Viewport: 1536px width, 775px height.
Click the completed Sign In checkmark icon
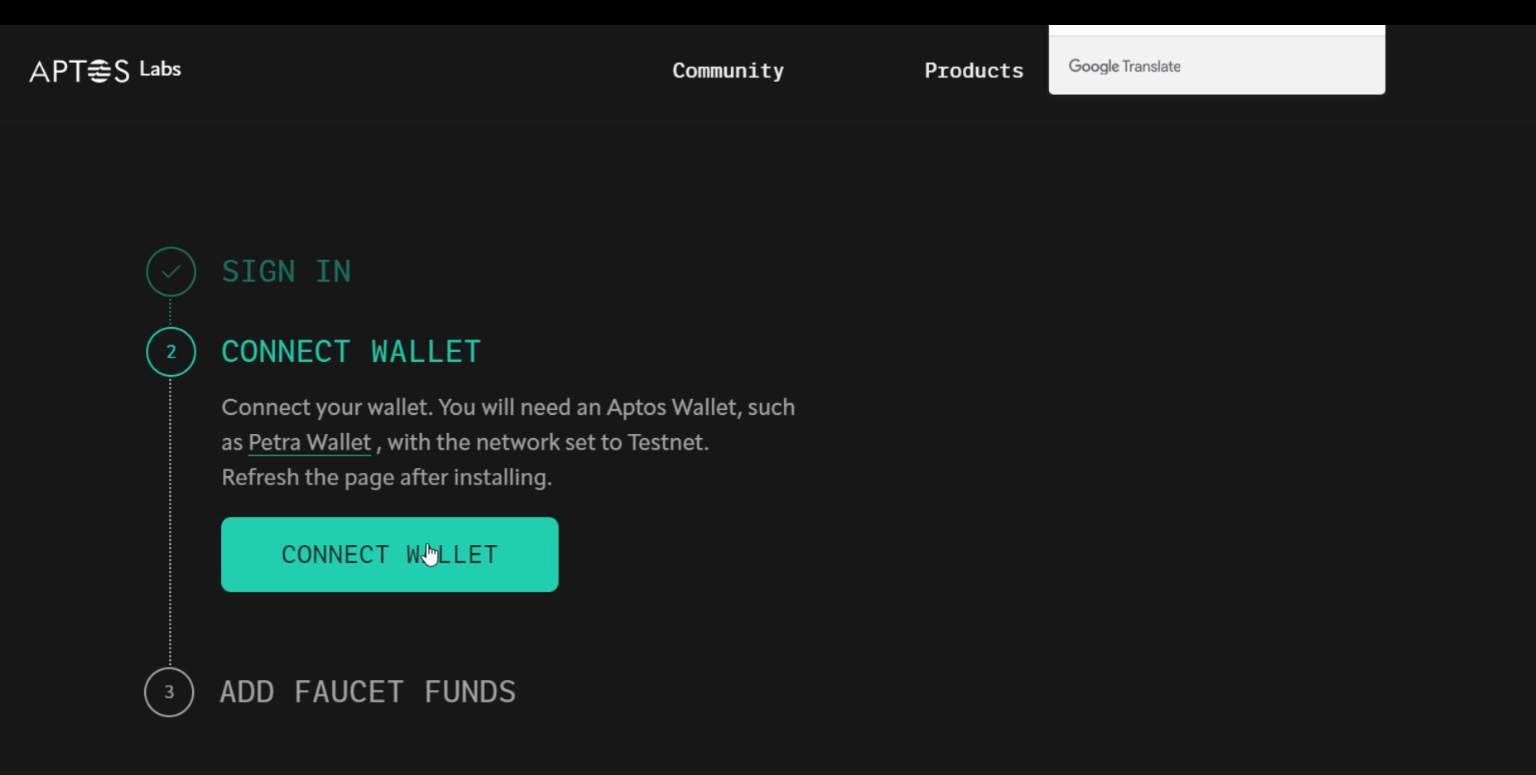pyautogui.click(x=171, y=271)
